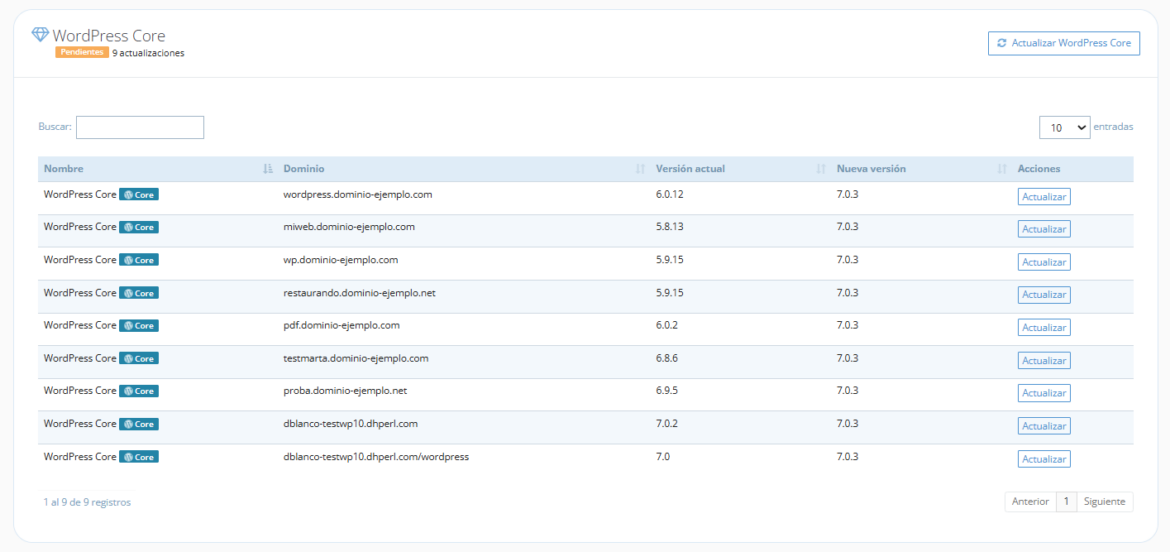The width and height of the screenshot is (1170, 552).
Task: Select domain restaurando.dominio-ejemplo.net
Action: (360, 292)
